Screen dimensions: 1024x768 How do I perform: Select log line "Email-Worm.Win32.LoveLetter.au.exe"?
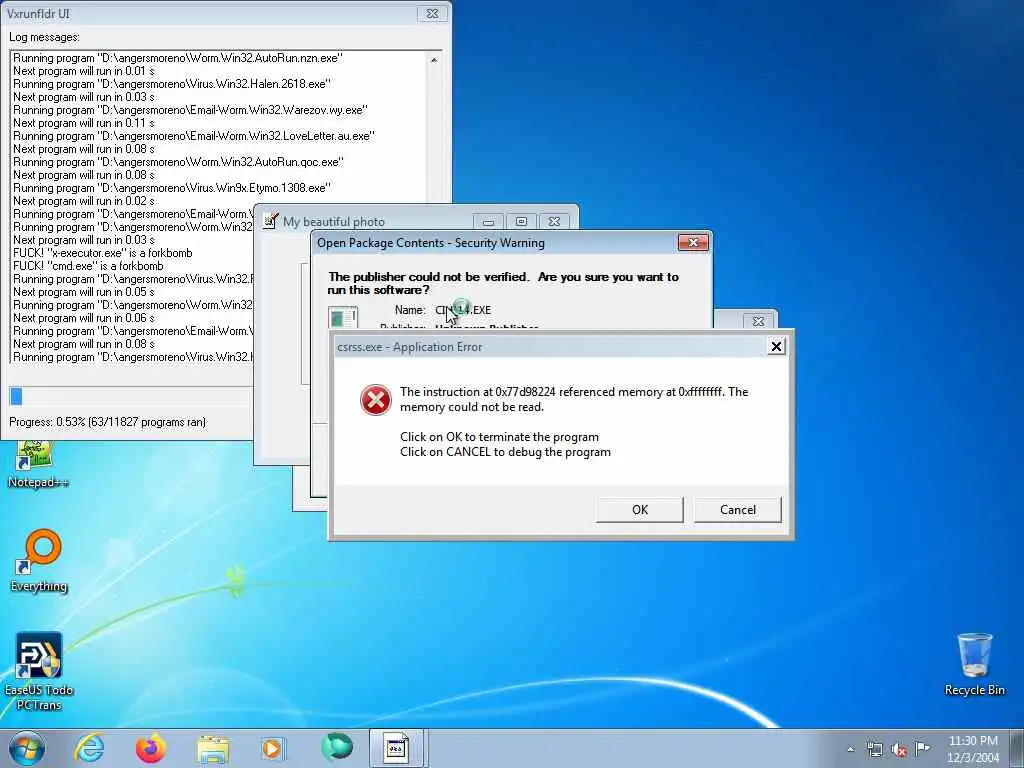[194, 136]
